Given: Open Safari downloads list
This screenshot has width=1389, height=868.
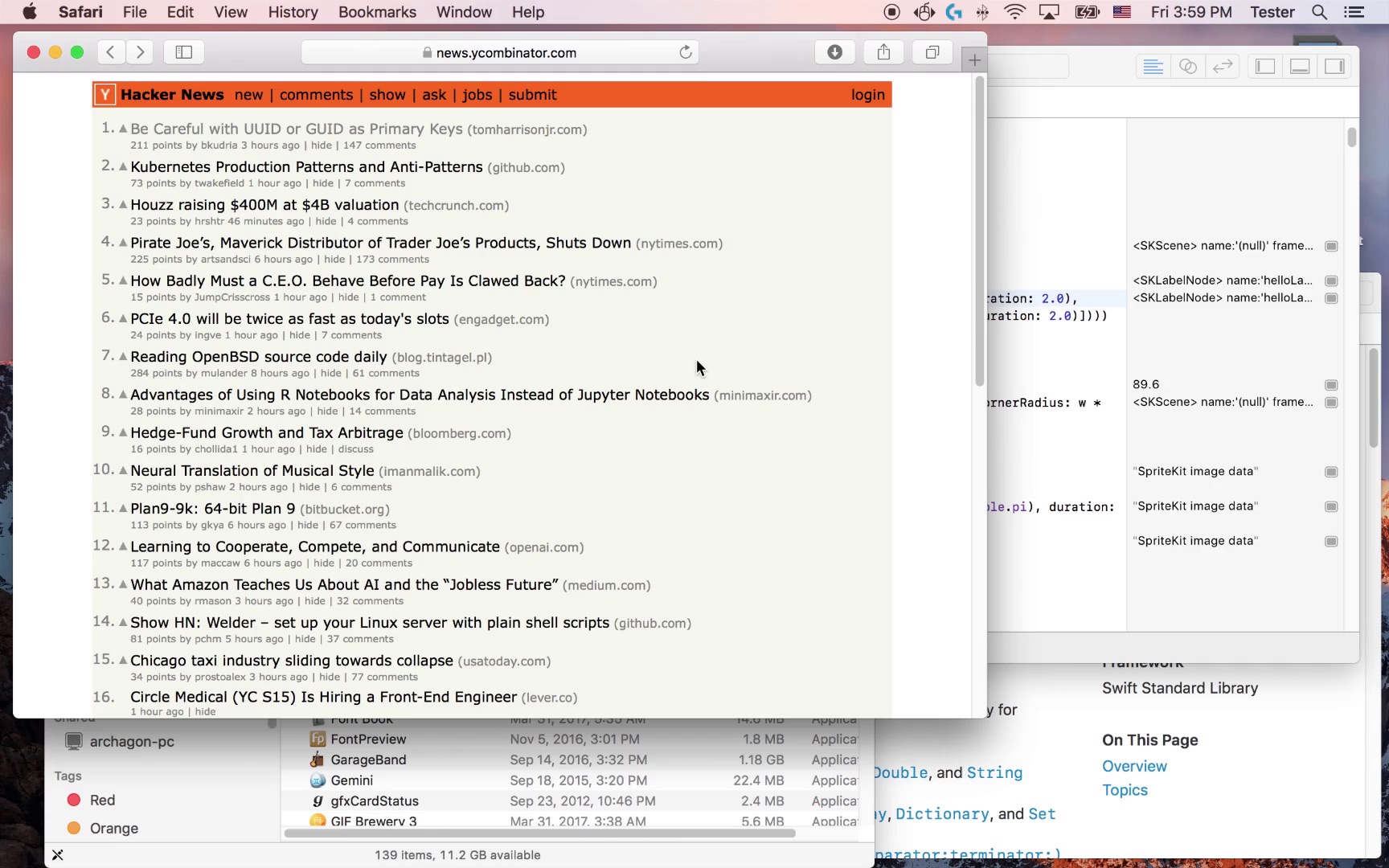Looking at the screenshot, I should [x=835, y=52].
